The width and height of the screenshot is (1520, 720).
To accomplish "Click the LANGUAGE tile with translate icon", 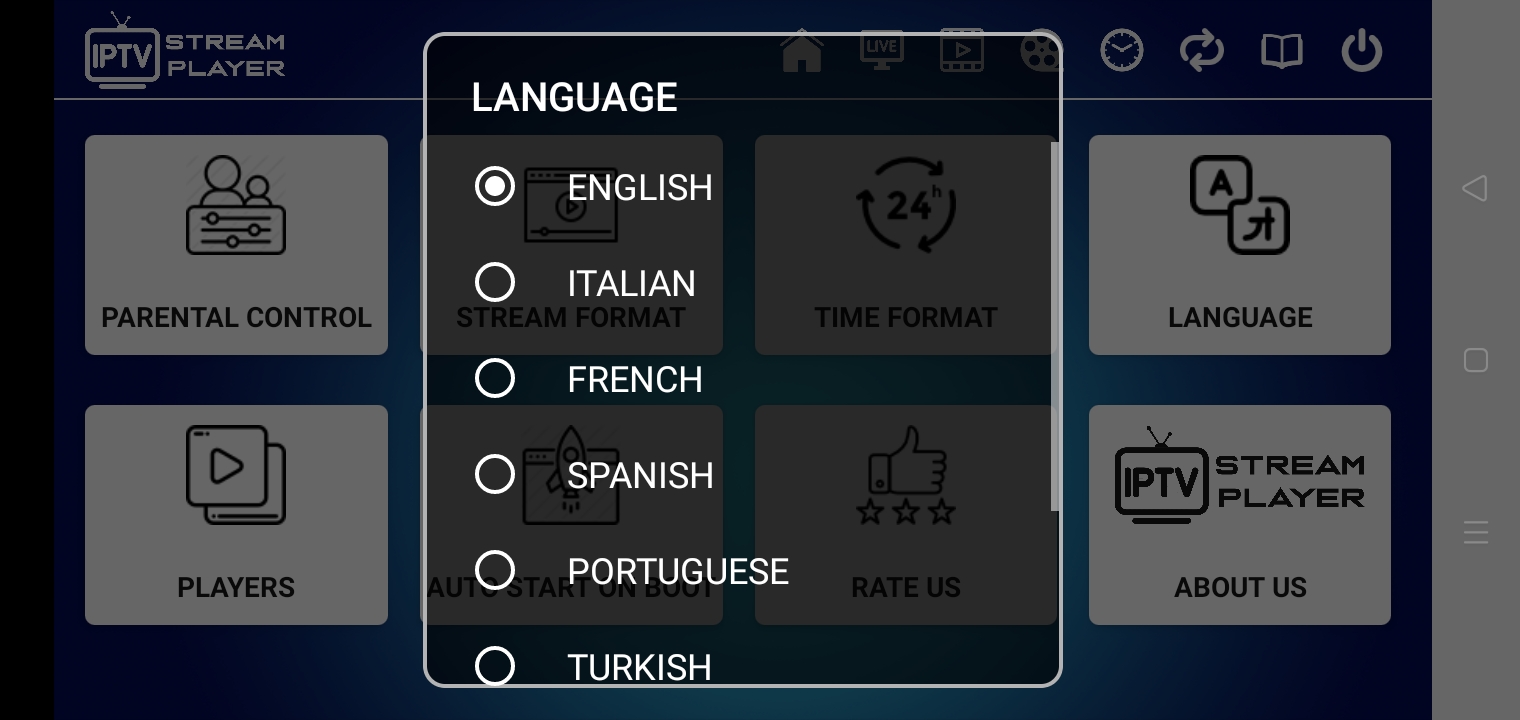I will pos(1239,245).
